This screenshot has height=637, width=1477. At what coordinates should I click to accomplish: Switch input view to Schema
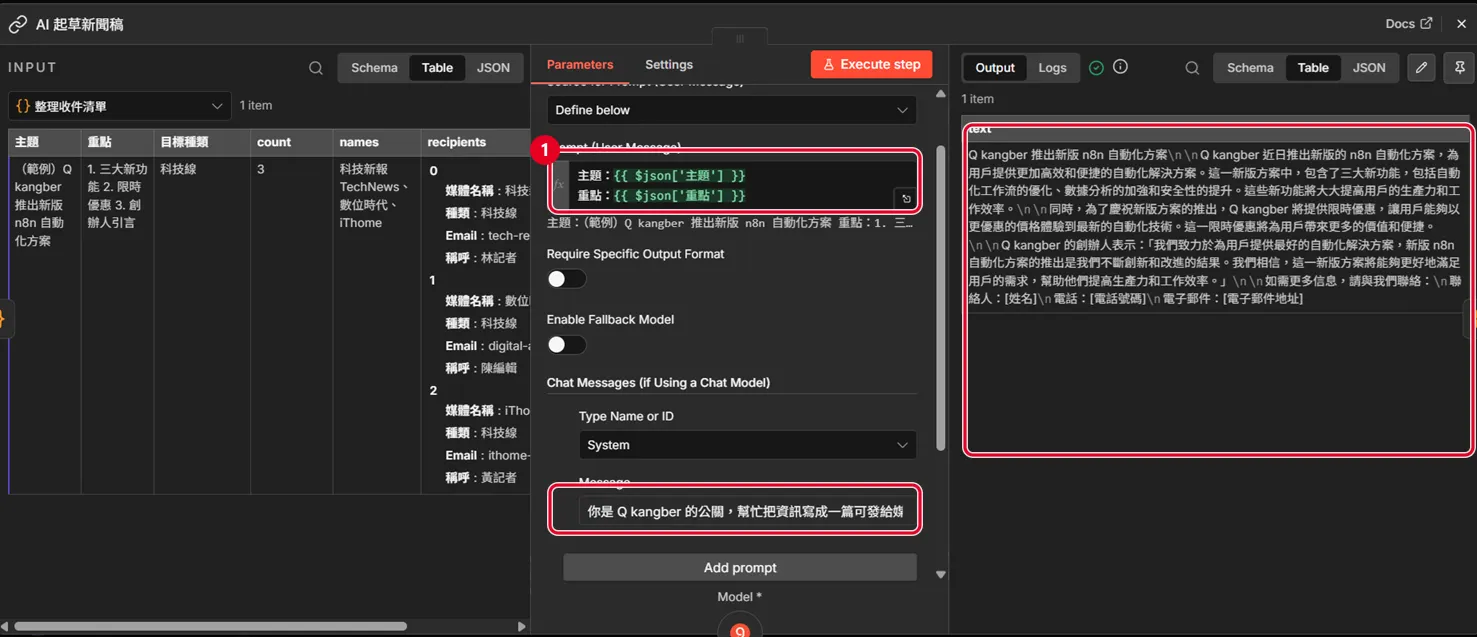click(374, 68)
